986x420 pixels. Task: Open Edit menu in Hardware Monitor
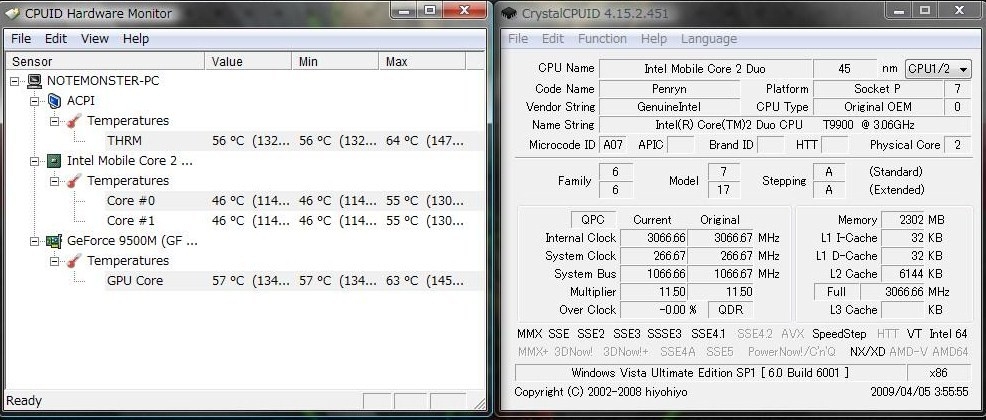click(x=55, y=38)
